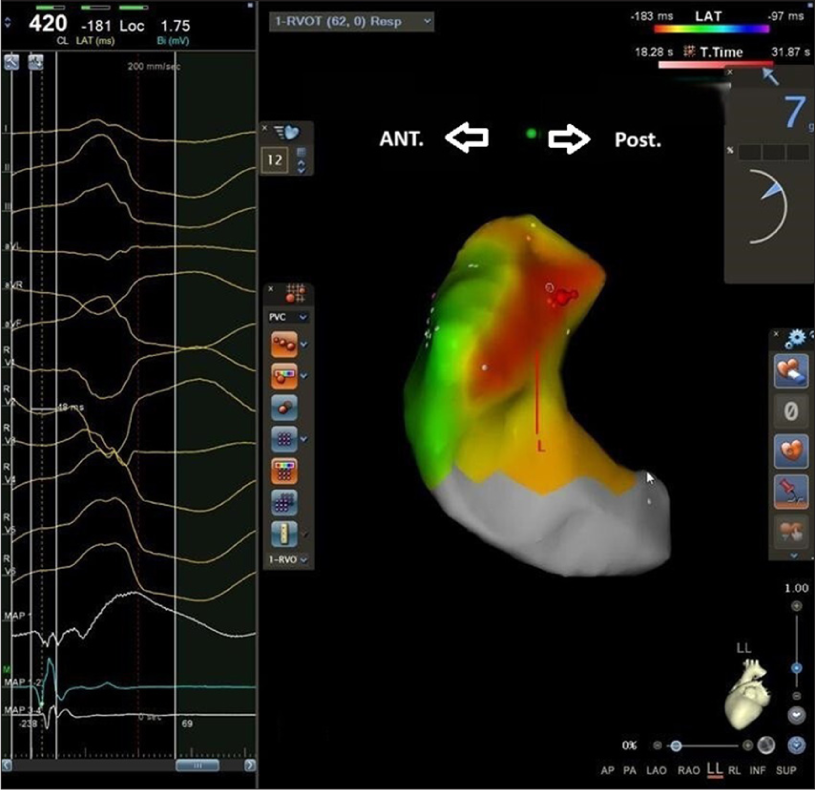This screenshot has height=790, width=815.
Task: Select the heart eraser tool
Action: coord(790,370)
